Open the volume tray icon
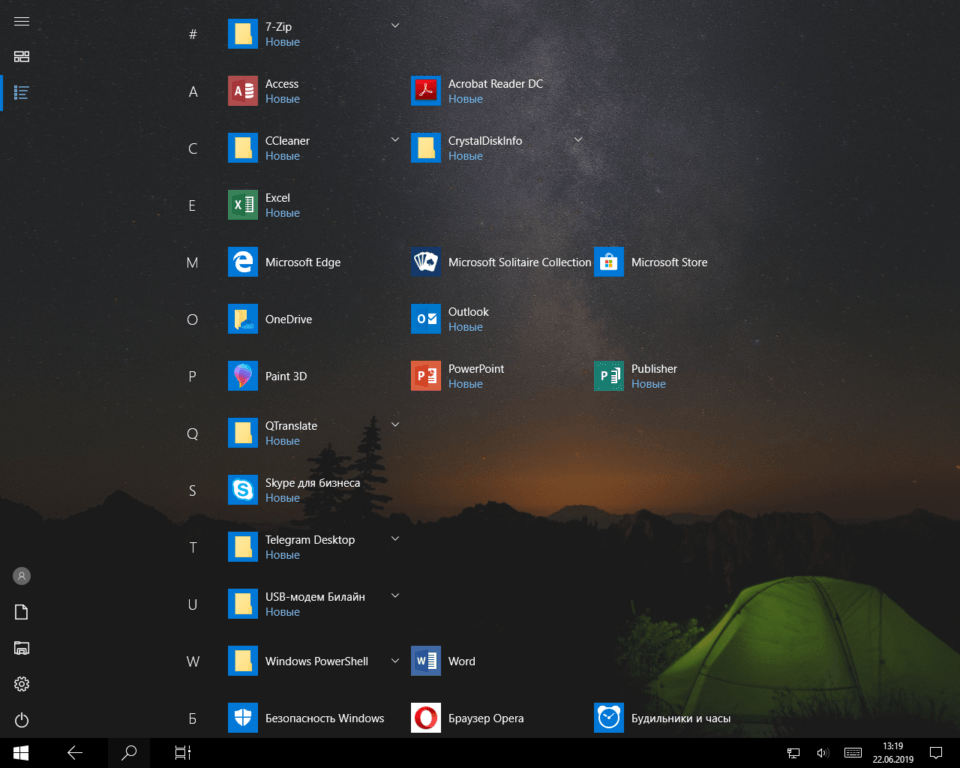Image resolution: width=960 pixels, height=768 pixels. pyautogui.click(x=822, y=753)
